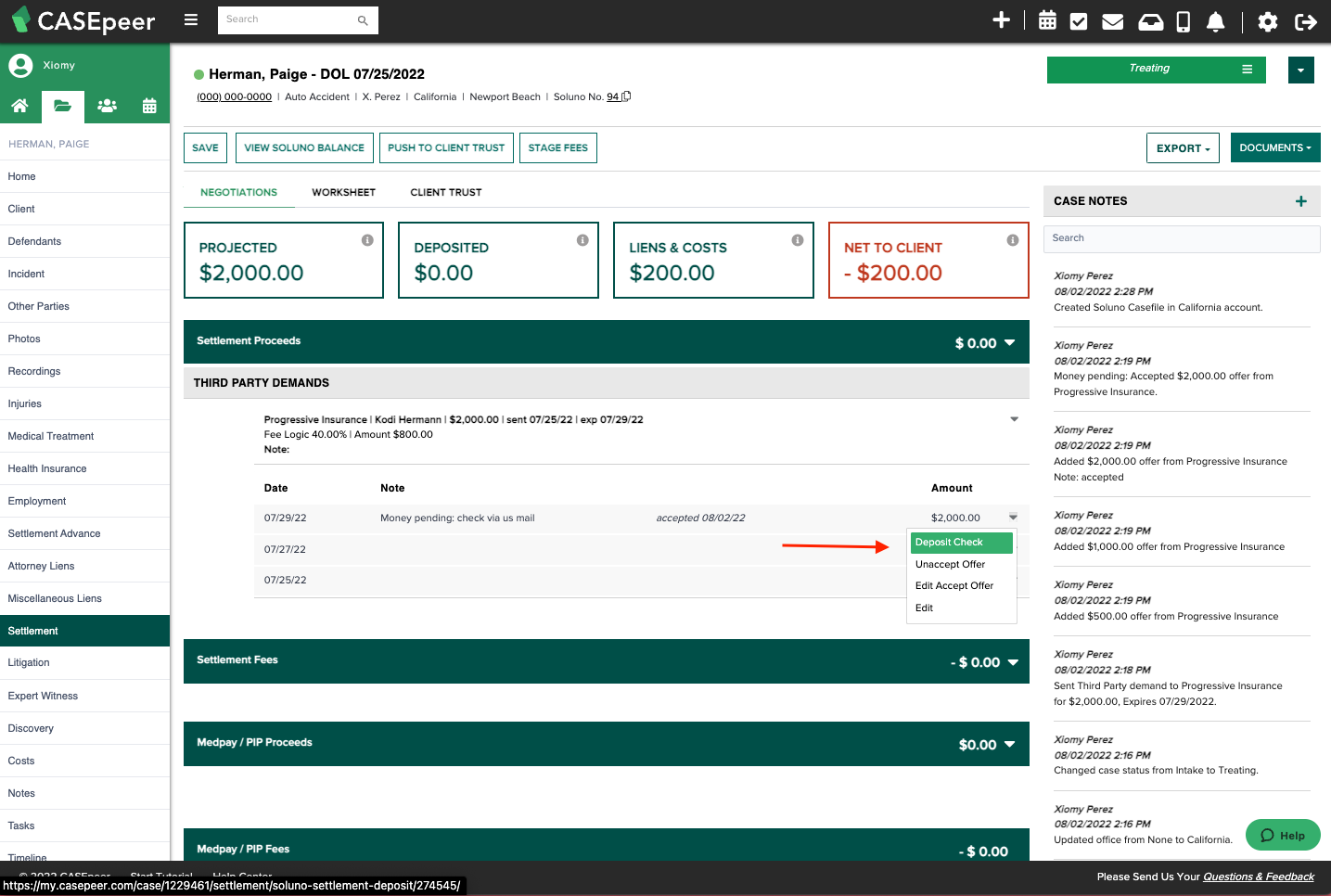Open the DOCUMENTS button menu
Screen dimensions: 1331x896
coord(1275,147)
